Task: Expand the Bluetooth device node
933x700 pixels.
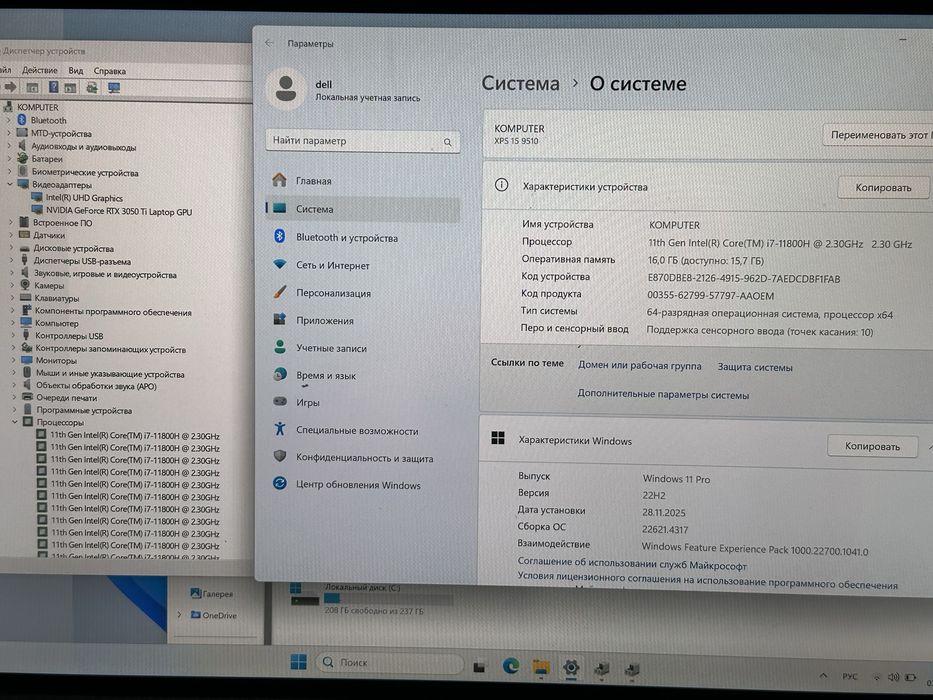Action: click(8, 120)
